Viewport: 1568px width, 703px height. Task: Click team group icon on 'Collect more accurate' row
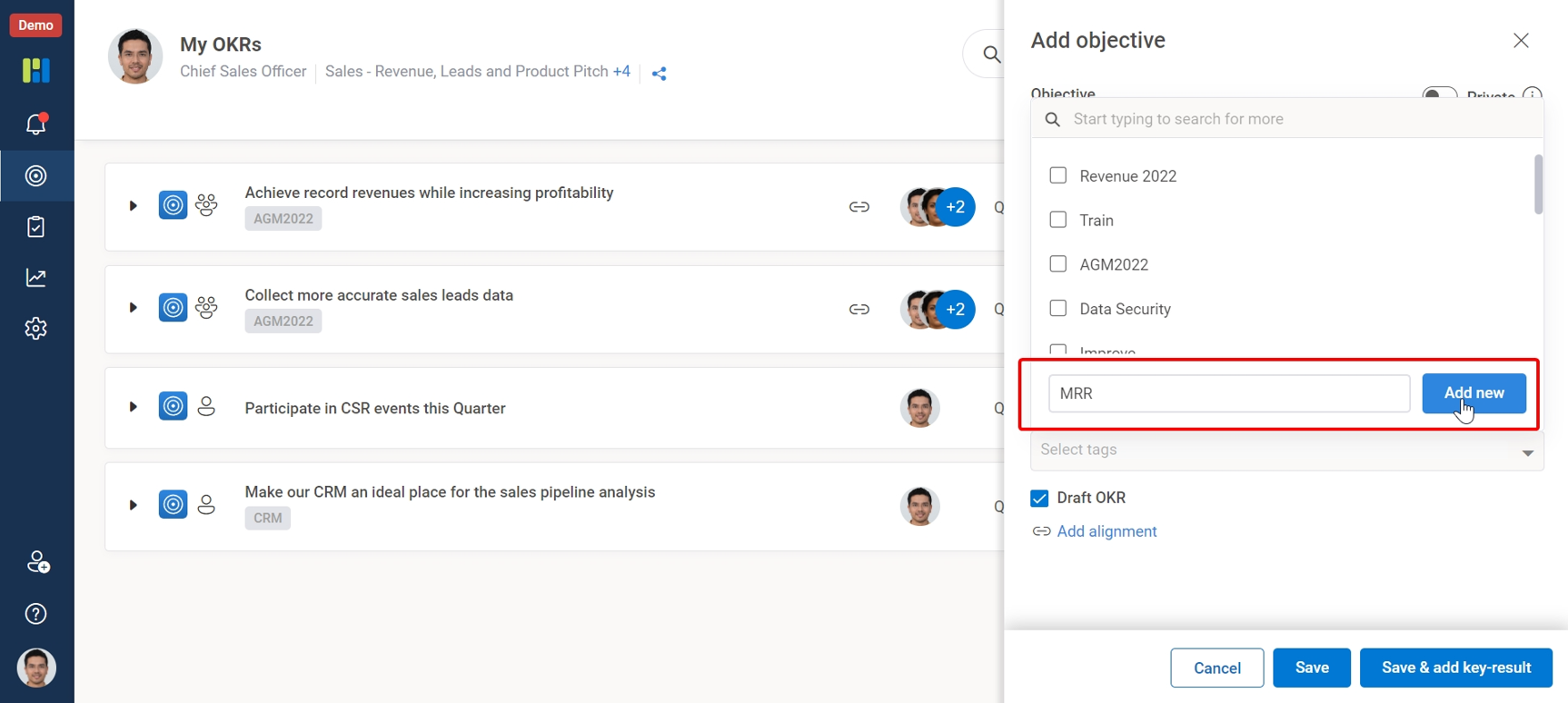point(206,307)
